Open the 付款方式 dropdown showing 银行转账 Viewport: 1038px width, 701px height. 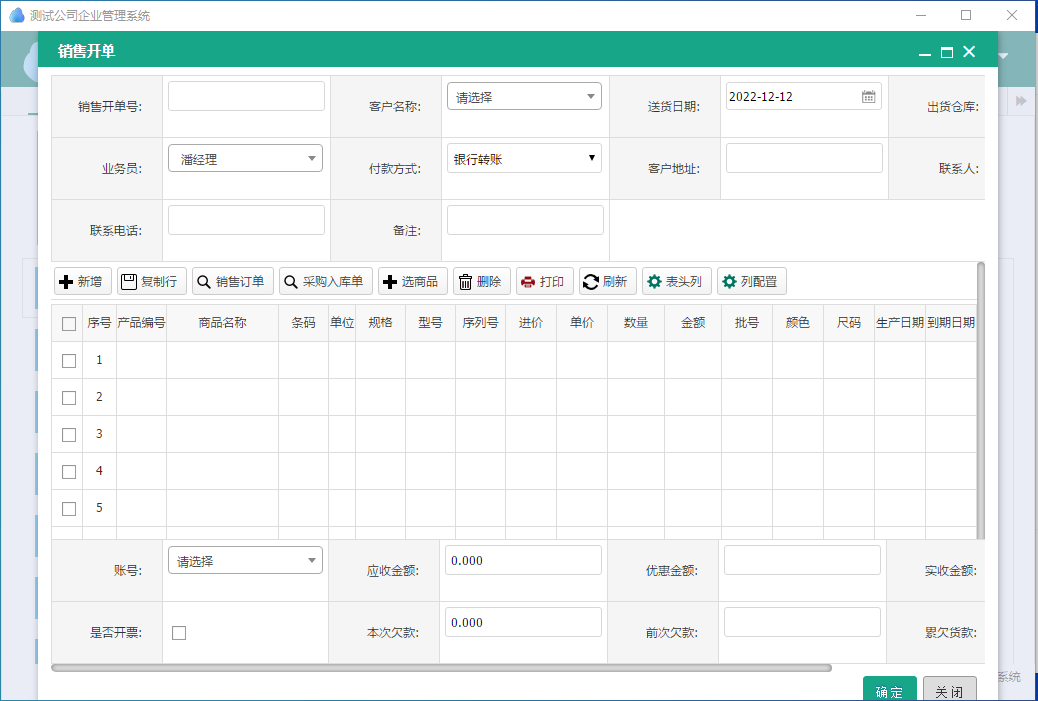(524, 158)
